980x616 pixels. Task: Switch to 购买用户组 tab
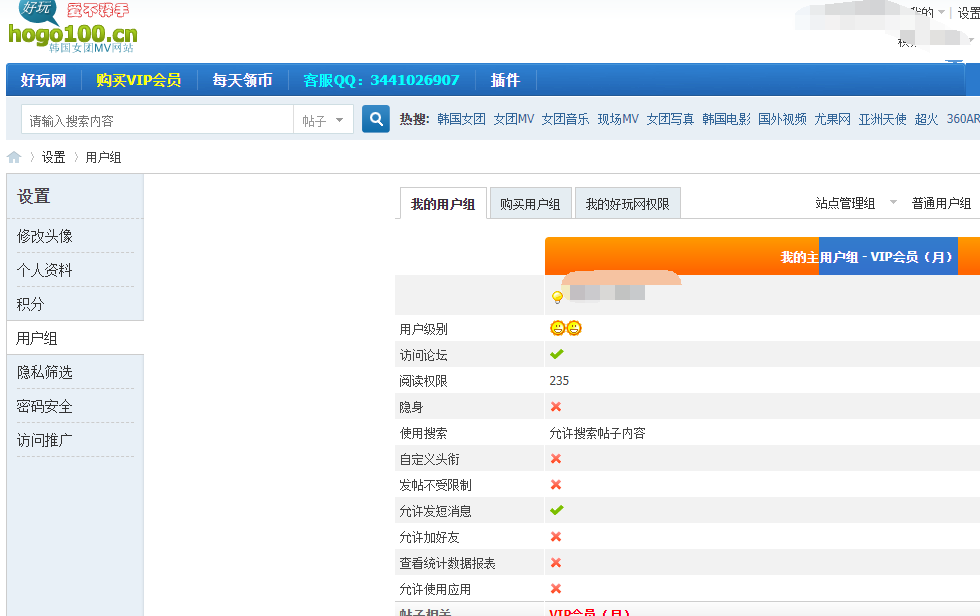click(x=530, y=204)
